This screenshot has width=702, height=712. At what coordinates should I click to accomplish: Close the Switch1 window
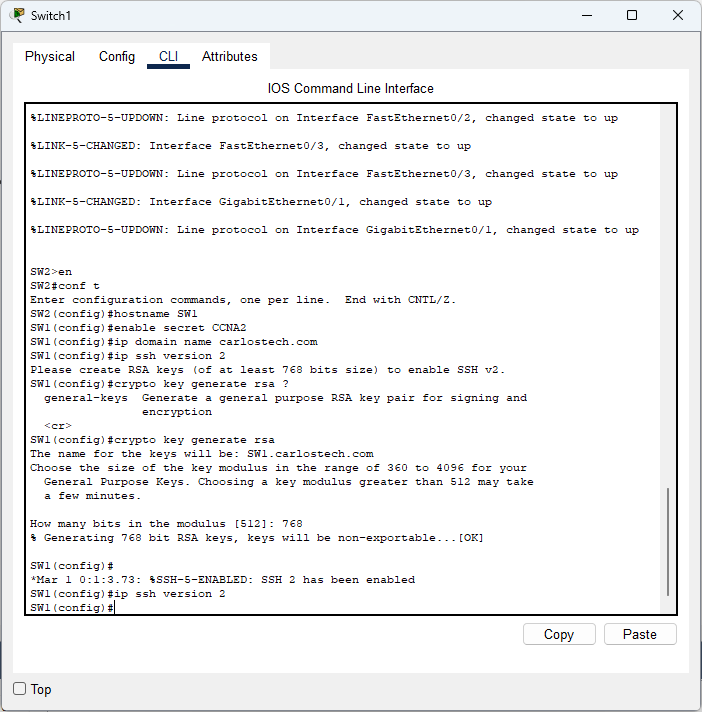point(678,16)
